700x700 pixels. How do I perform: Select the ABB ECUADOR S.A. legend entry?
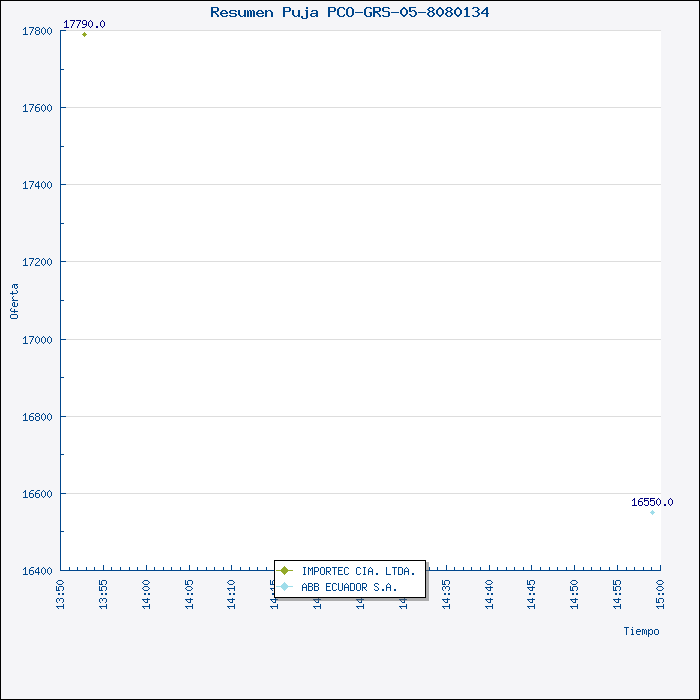click(x=348, y=587)
